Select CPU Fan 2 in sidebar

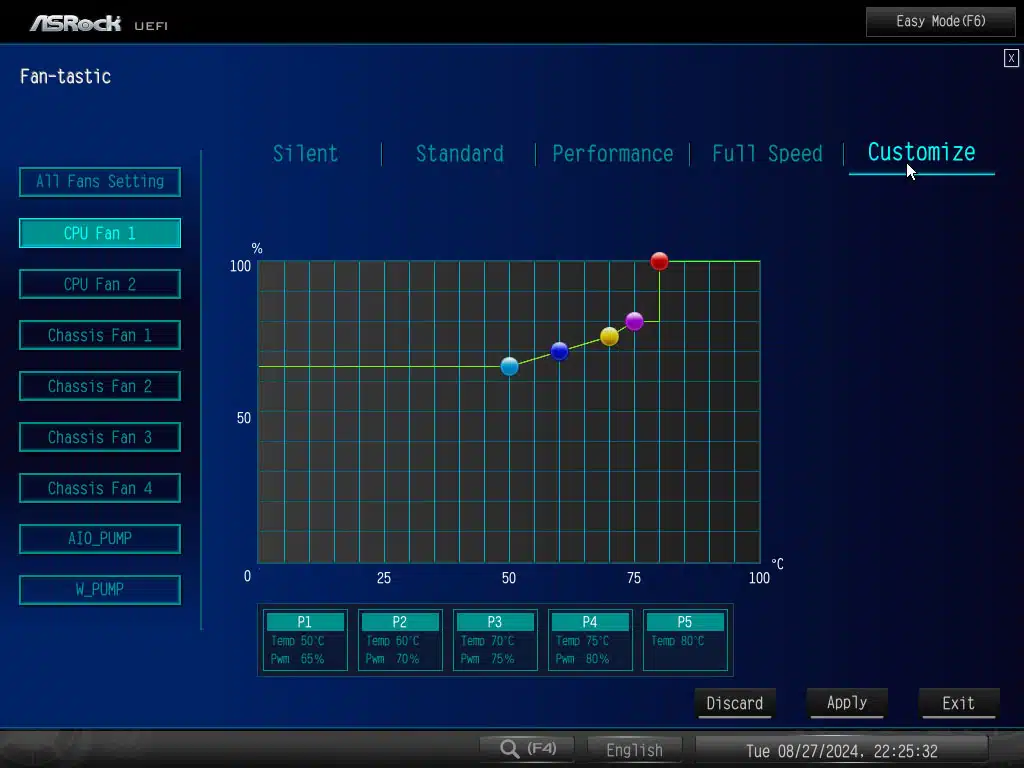point(100,284)
